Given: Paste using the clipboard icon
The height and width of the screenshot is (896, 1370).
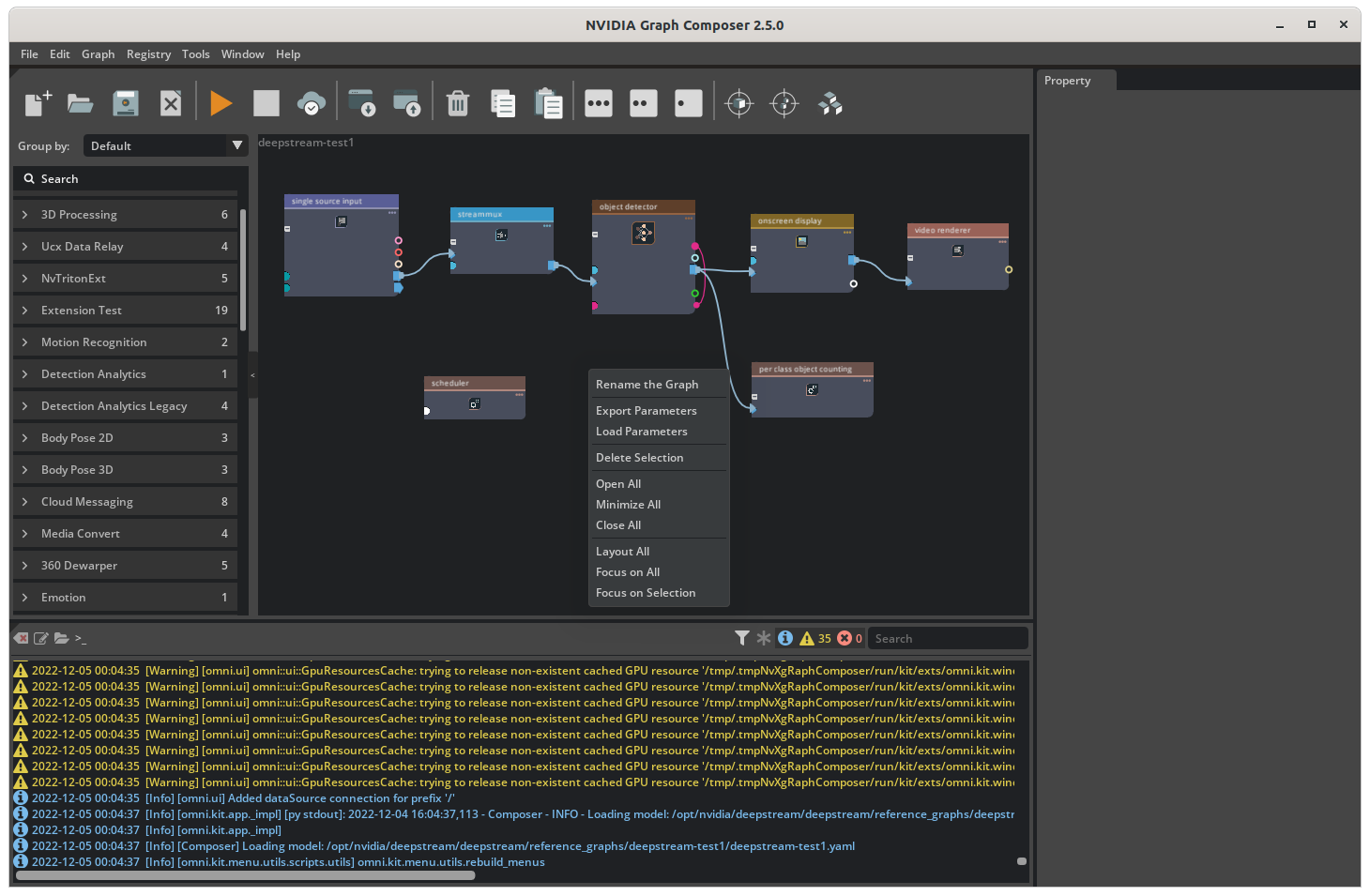Looking at the screenshot, I should click(x=548, y=103).
